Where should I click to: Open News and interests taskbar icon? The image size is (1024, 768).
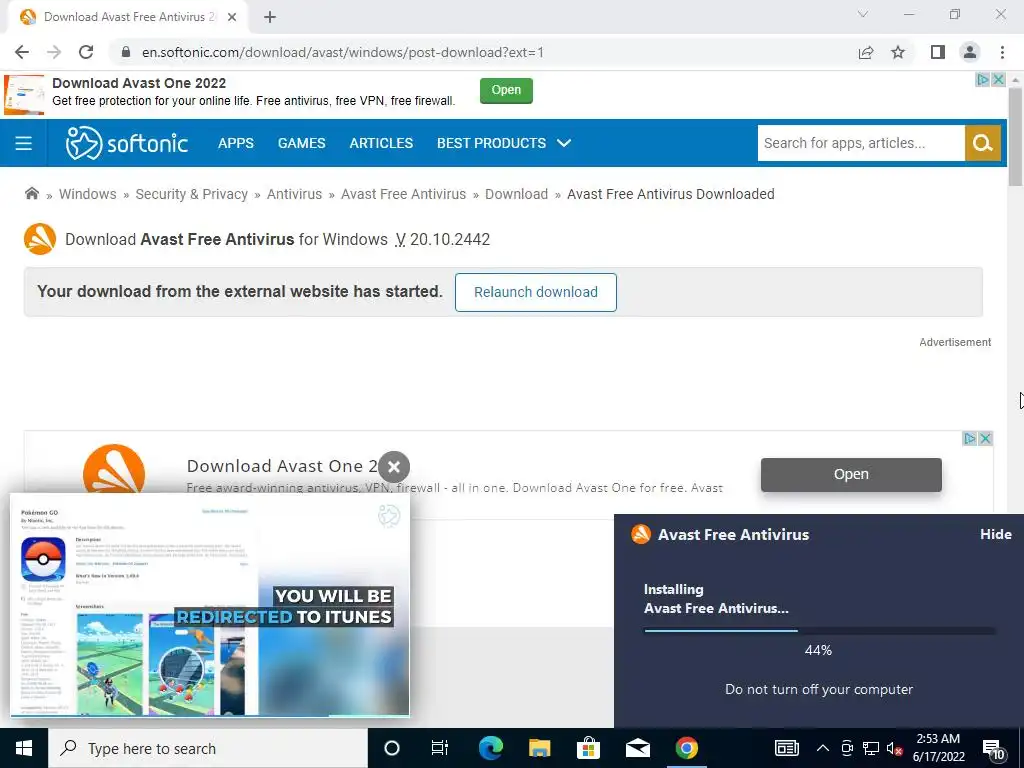[786, 748]
